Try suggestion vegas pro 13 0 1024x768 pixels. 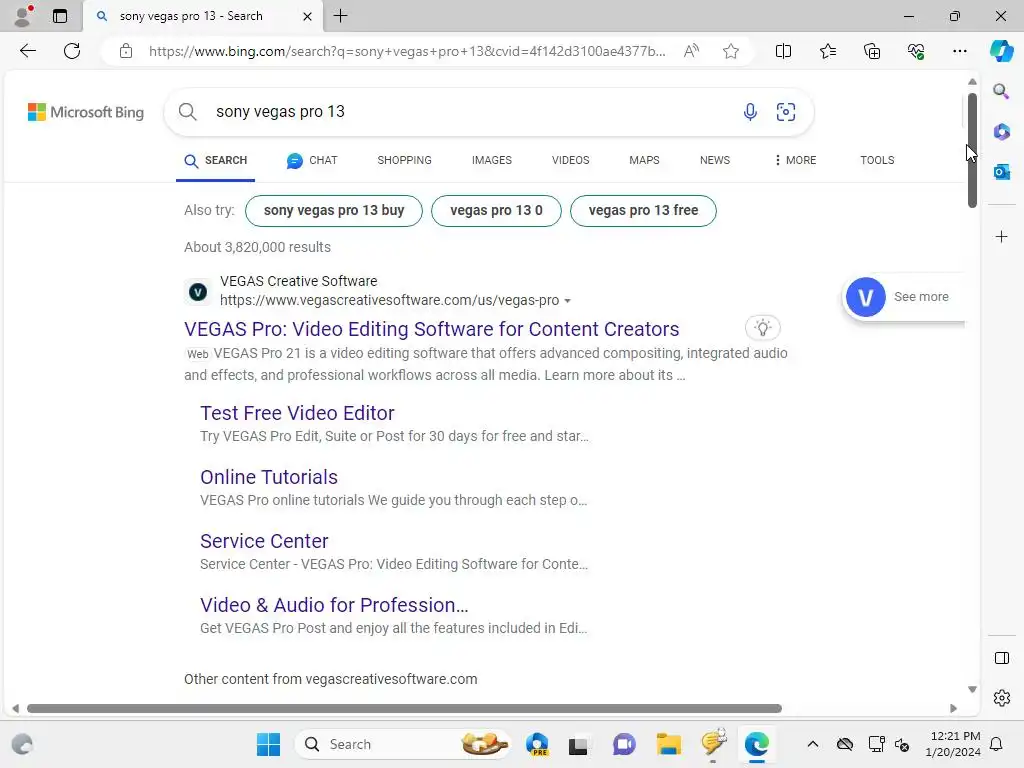point(496,210)
